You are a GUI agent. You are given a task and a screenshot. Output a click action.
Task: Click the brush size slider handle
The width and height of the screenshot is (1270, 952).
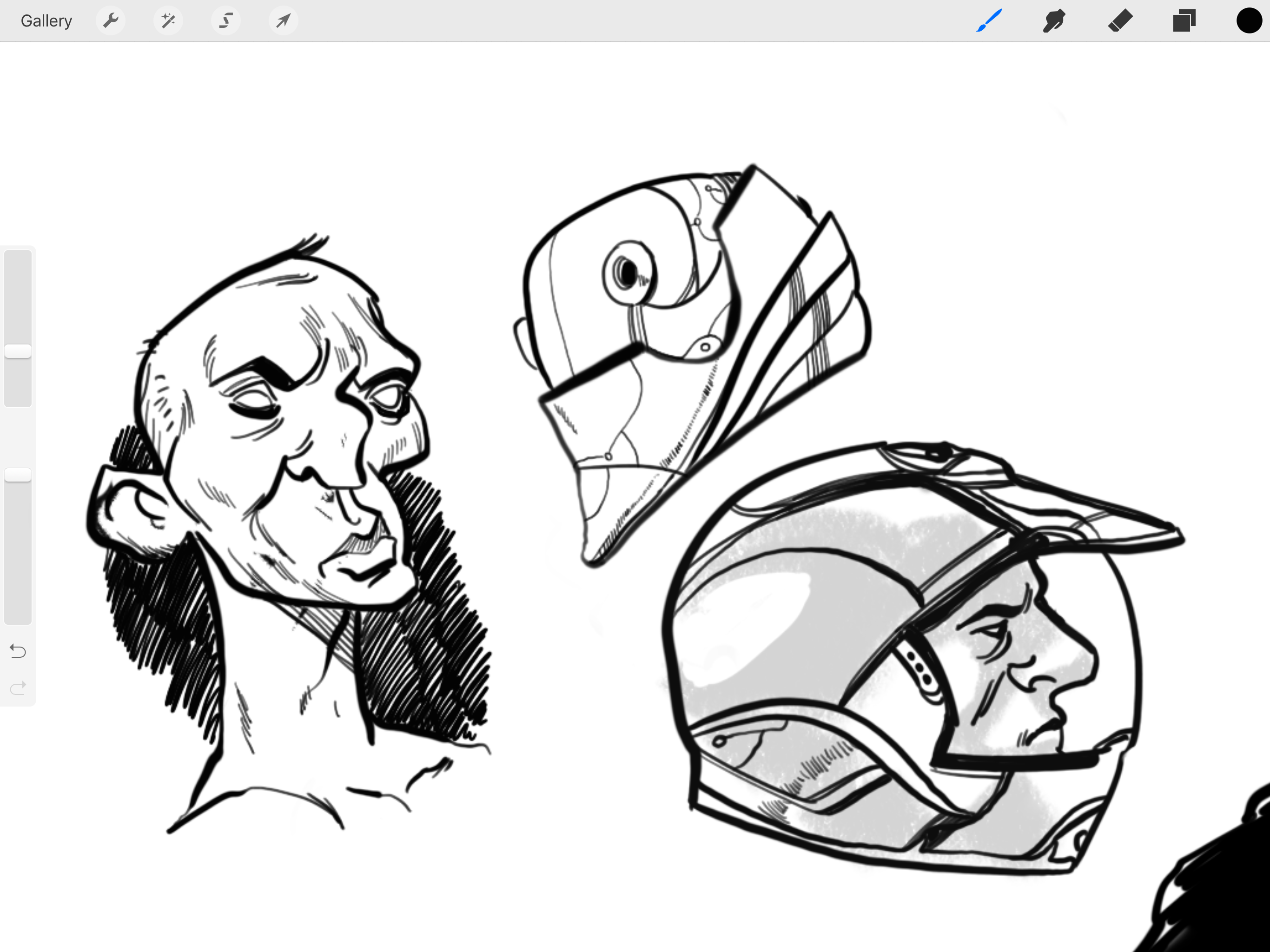[x=18, y=351]
